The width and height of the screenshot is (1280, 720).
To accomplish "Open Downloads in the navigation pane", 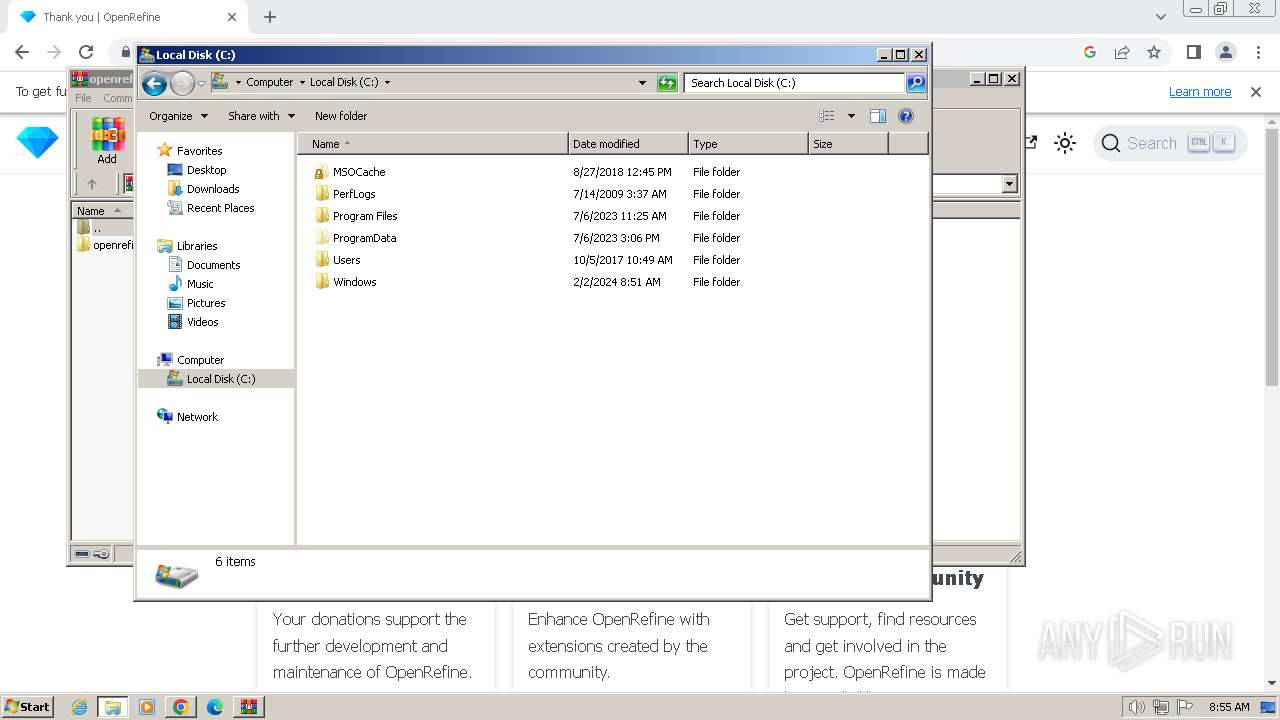I will (213, 189).
